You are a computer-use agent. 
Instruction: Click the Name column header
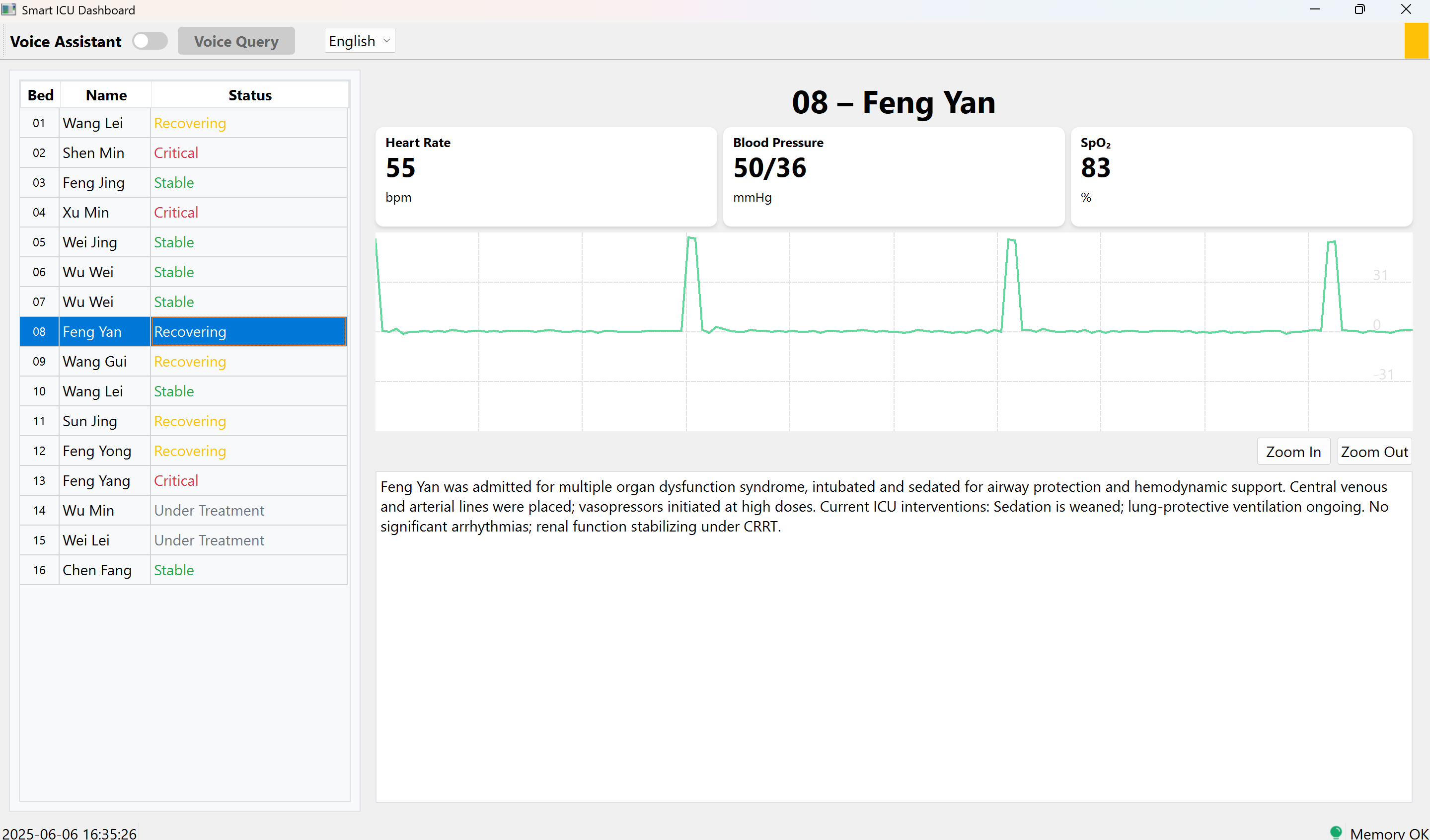tap(106, 95)
